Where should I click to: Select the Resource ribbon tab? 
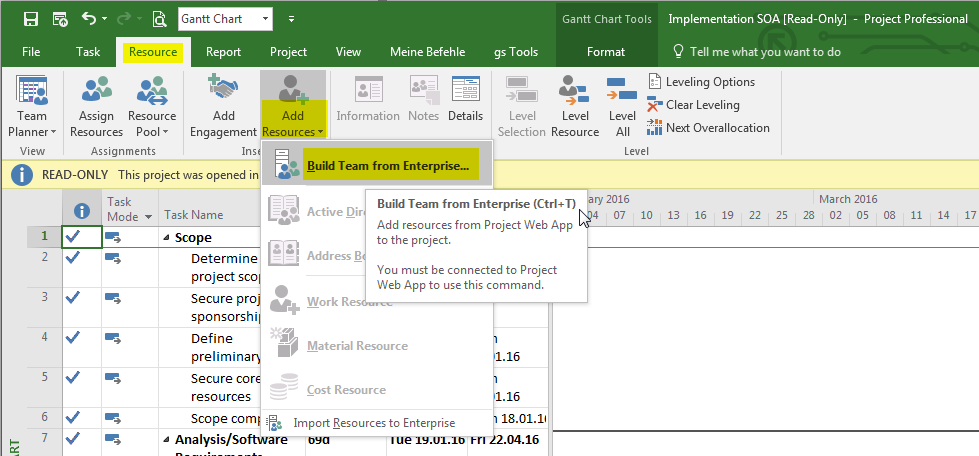tap(153, 52)
